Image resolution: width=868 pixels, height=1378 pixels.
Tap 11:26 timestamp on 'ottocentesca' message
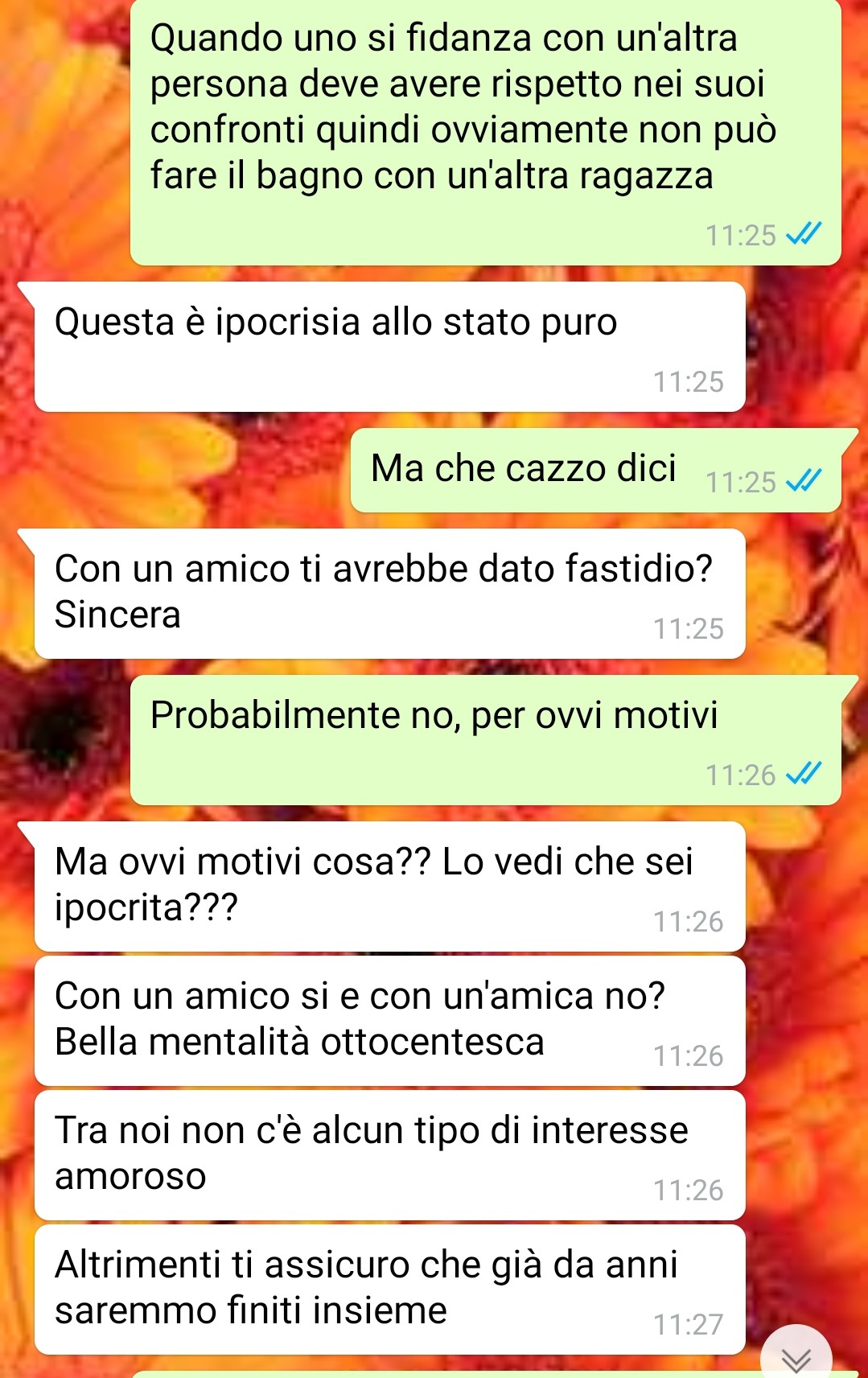689,1055
